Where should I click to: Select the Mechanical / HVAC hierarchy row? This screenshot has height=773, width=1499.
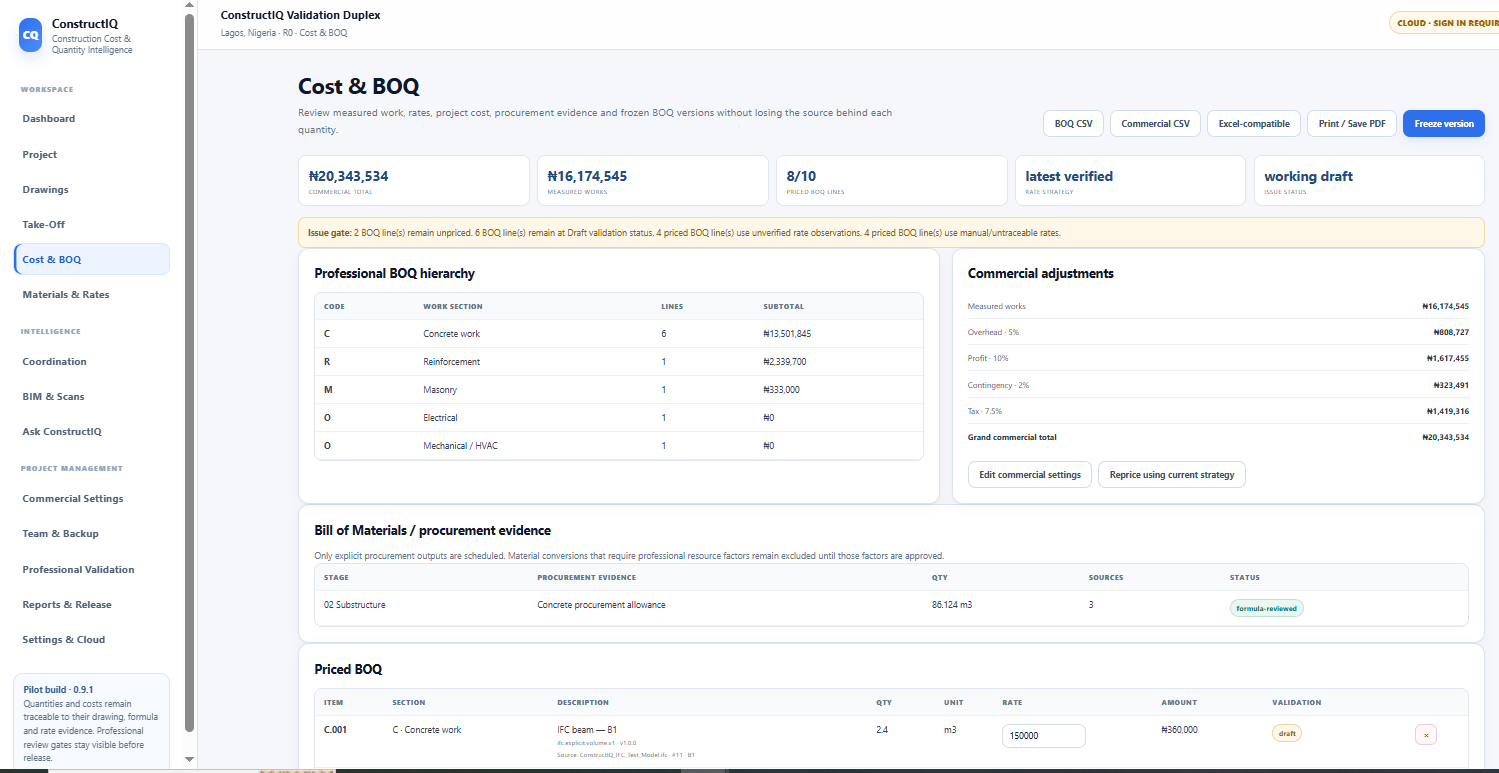[x=619, y=446]
